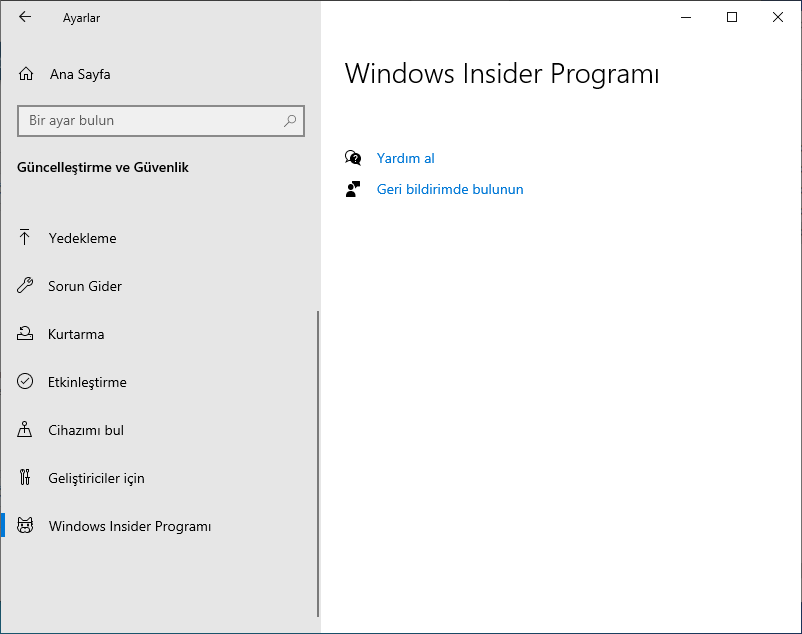Click the feedback person icon
The image size is (802, 634).
[352, 189]
